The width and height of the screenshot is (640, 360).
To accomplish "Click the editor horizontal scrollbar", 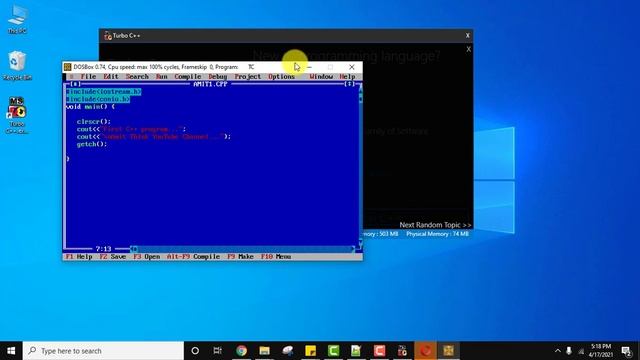I will [243, 249].
